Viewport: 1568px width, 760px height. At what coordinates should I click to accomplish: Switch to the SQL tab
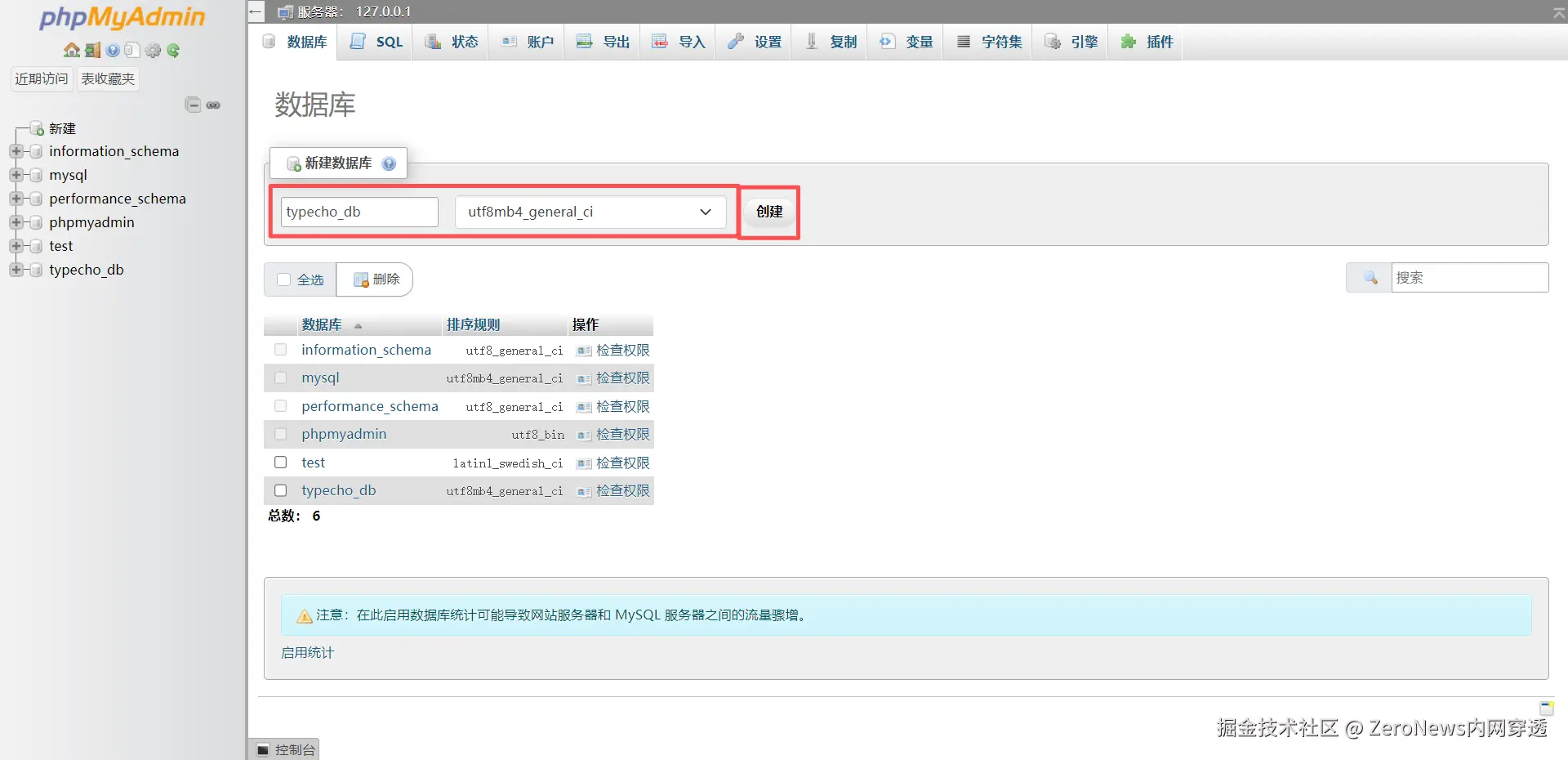[376, 42]
